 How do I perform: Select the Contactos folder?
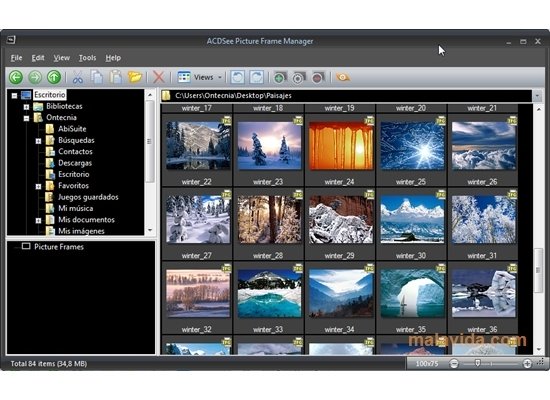[x=75, y=152]
